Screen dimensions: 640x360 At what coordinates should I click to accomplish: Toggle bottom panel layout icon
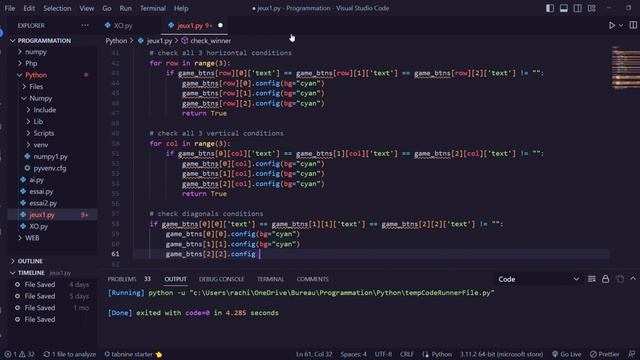[564, 8]
